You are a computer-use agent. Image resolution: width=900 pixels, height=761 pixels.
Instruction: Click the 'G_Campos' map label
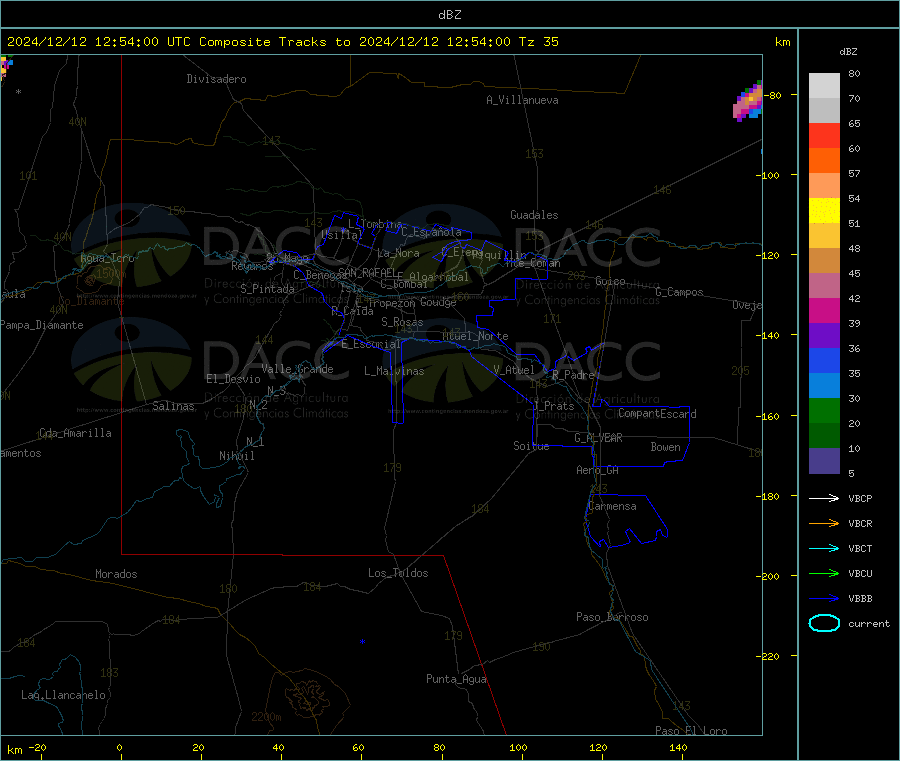click(680, 292)
